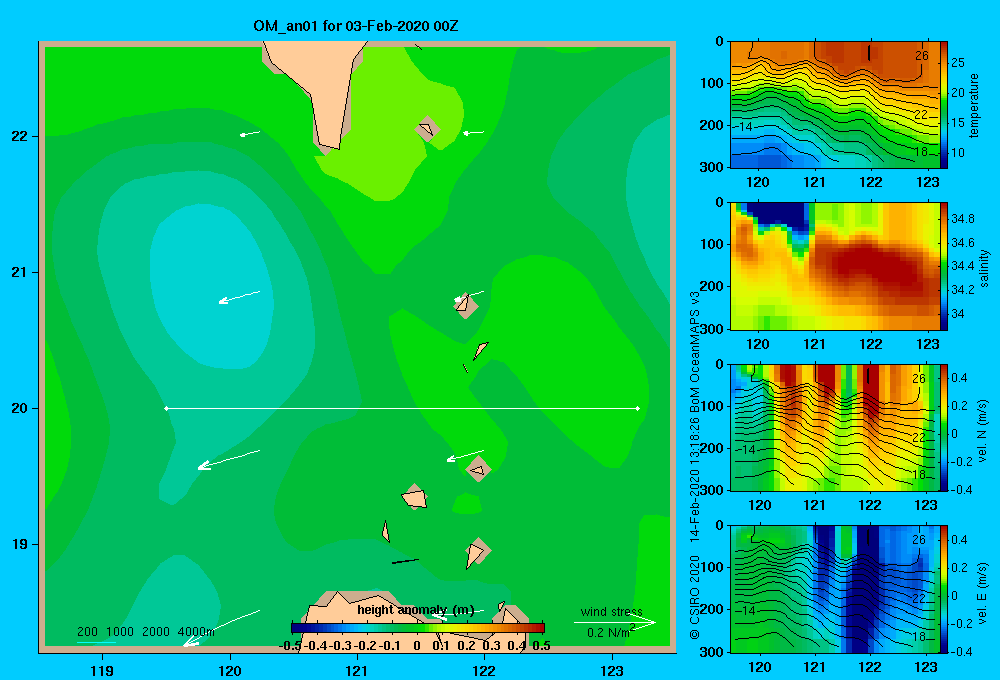This screenshot has height=680, width=1000.
Task: Click the east endpoint of the transect line
Action: tap(638, 408)
